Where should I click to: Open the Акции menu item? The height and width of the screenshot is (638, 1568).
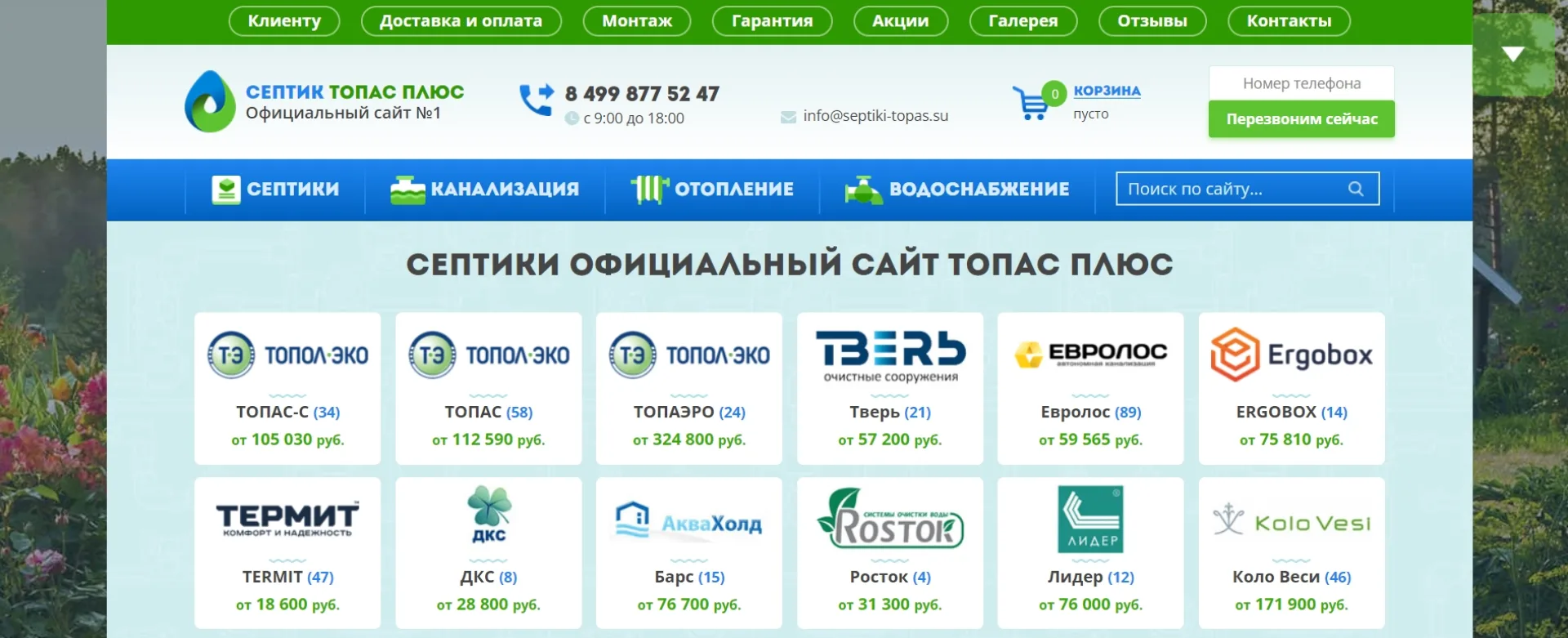(901, 21)
